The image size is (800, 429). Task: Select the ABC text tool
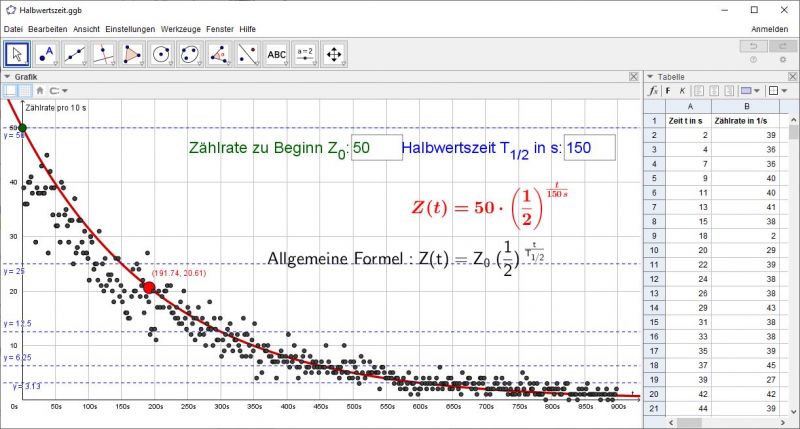[276, 54]
